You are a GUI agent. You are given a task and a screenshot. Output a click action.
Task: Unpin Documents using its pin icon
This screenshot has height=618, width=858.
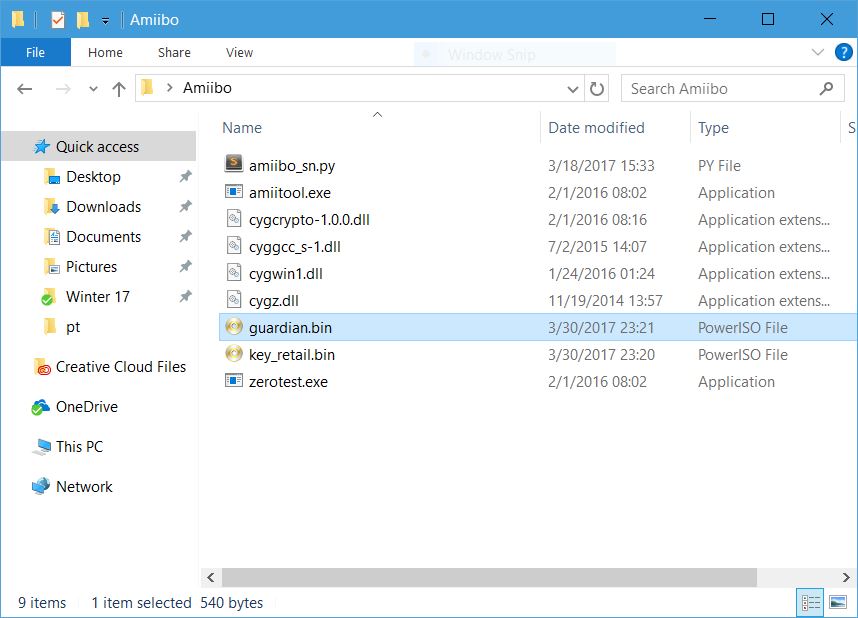[185, 237]
